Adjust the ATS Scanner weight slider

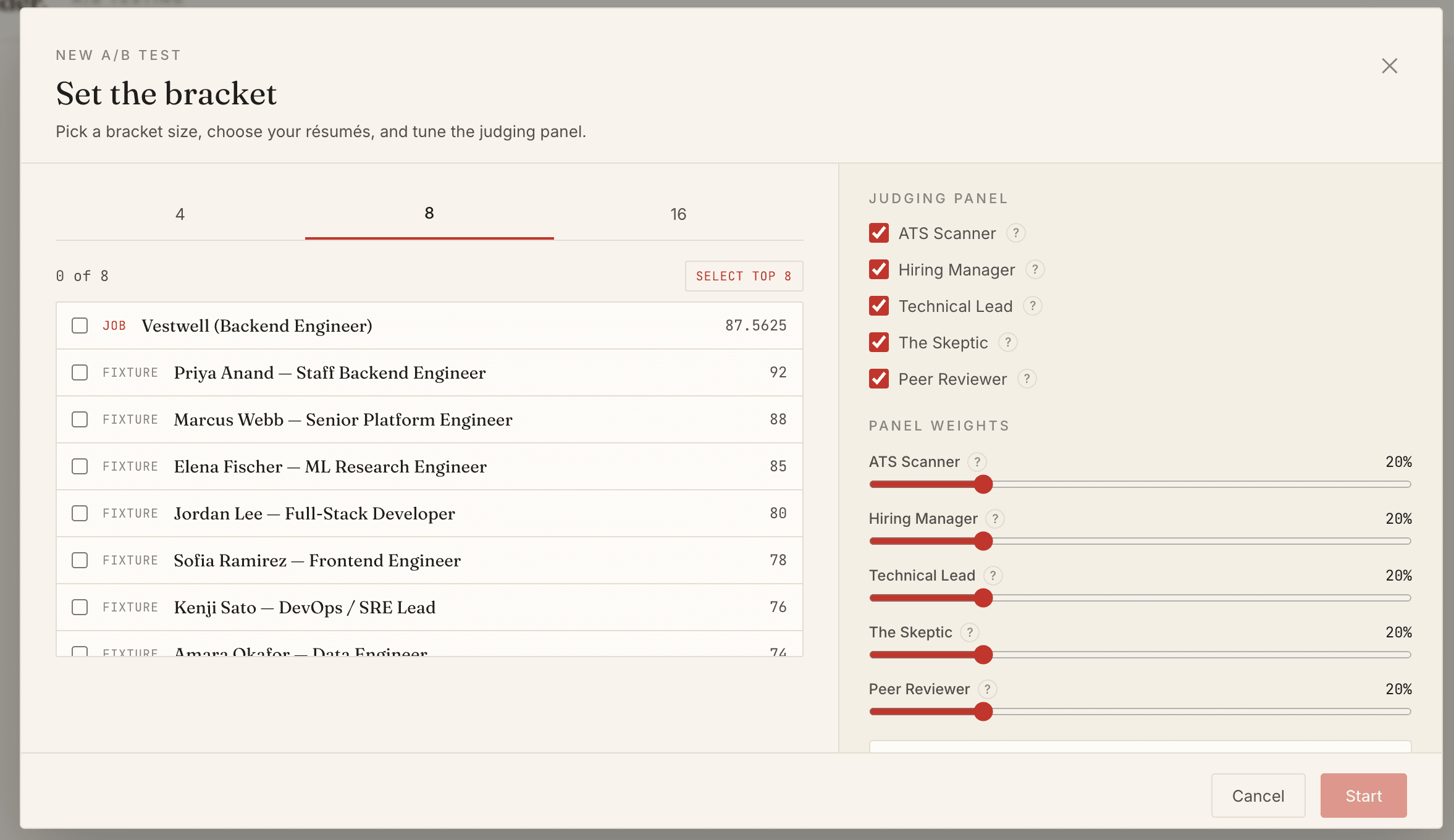1140,484
